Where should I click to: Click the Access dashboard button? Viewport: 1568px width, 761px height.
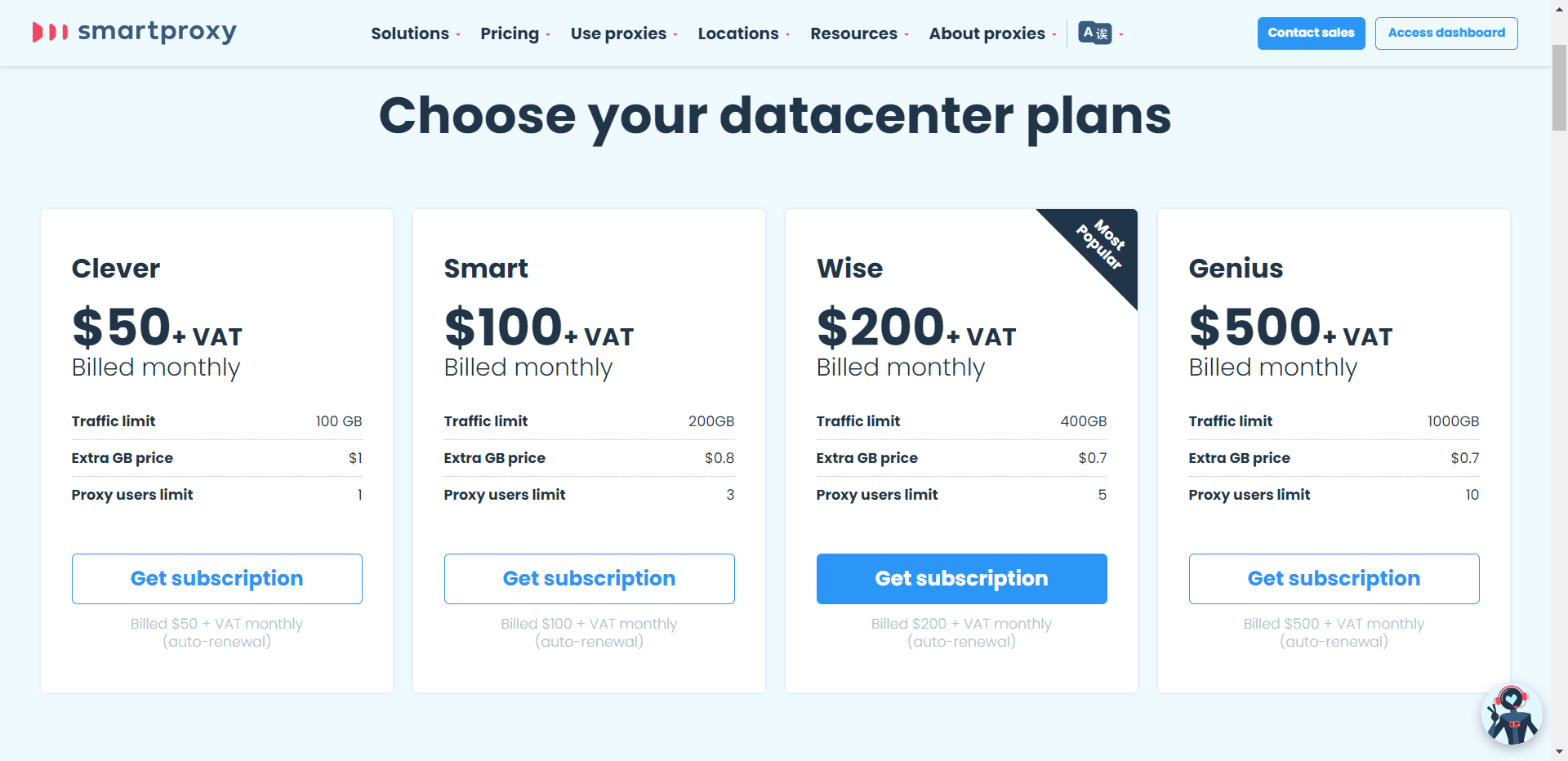pyautogui.click(x=1446, y=33)
